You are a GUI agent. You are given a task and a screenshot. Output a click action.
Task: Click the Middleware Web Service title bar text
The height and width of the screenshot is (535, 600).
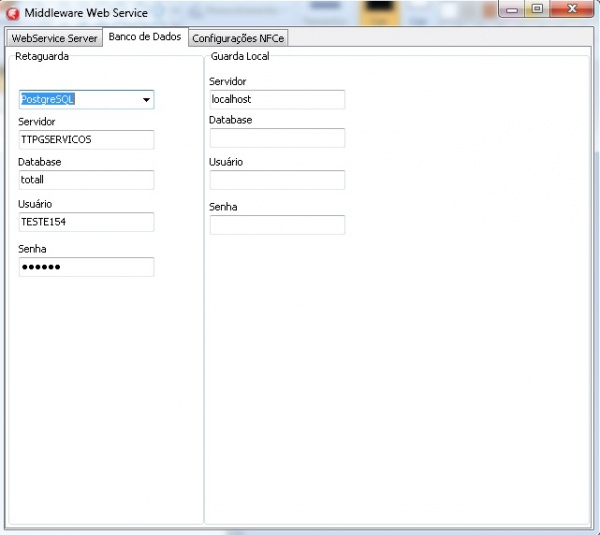[92, 13]
